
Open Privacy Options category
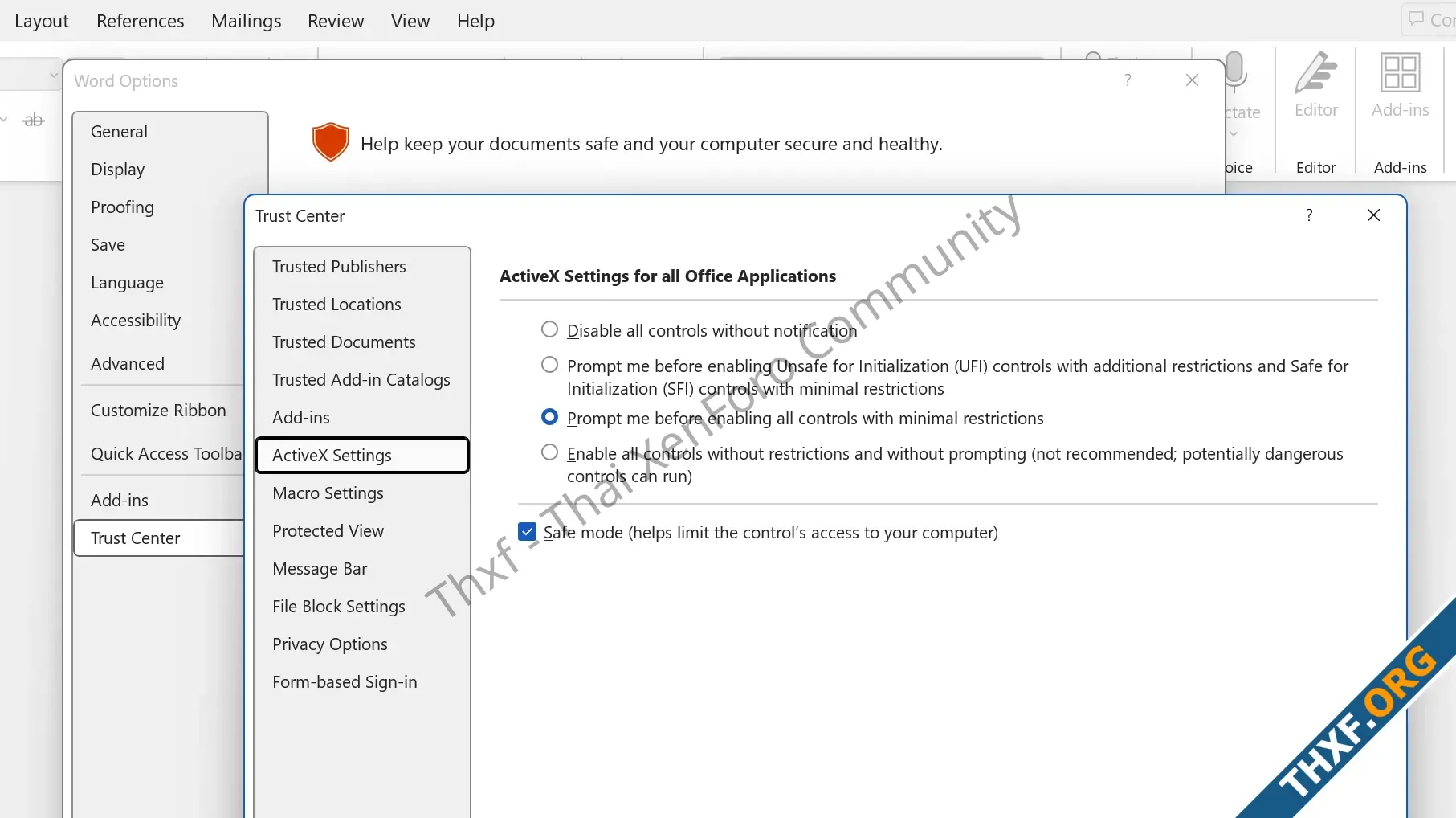click(x=361, y=644)
